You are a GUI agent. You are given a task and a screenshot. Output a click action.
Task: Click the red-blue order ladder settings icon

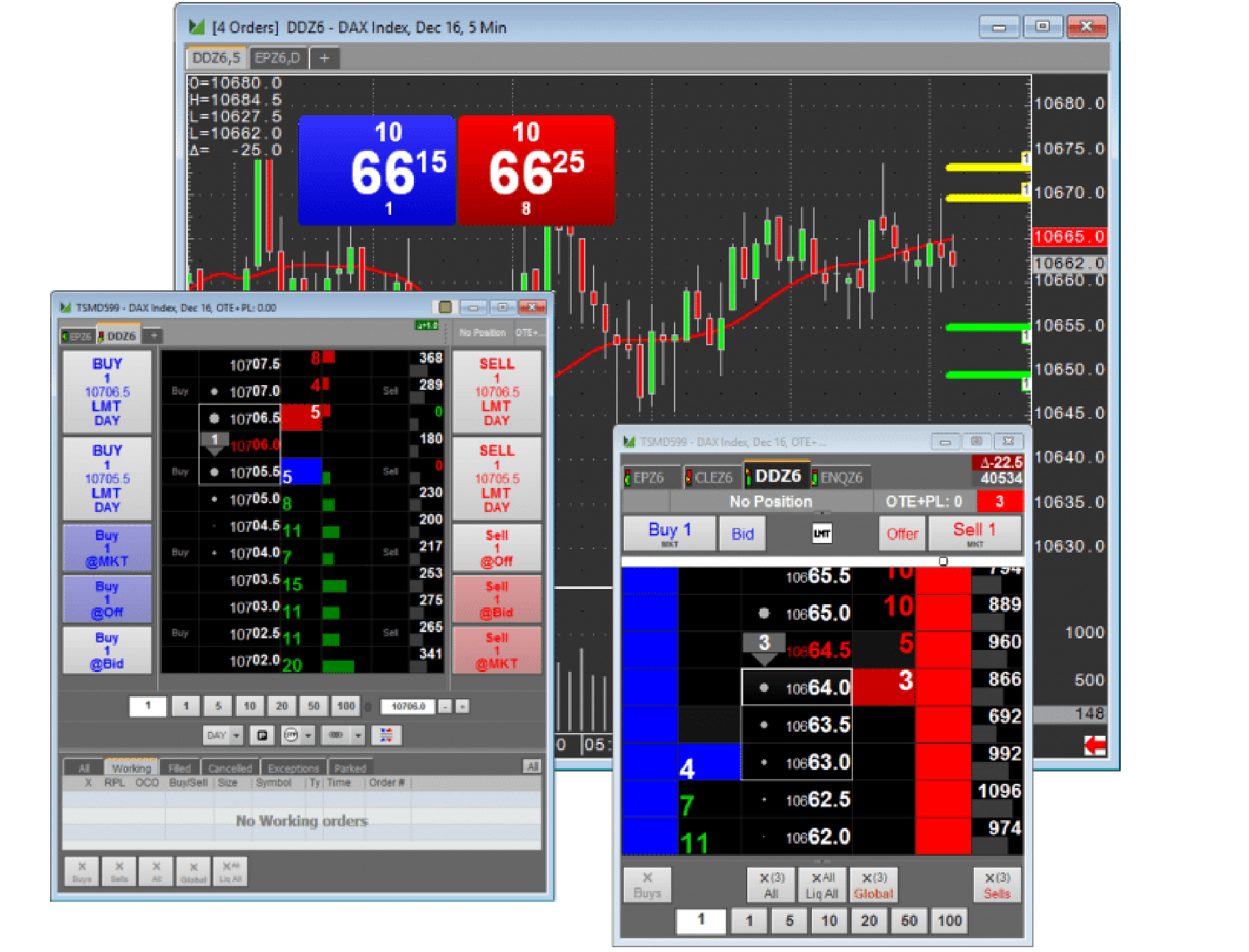click(x=386, y=735)
